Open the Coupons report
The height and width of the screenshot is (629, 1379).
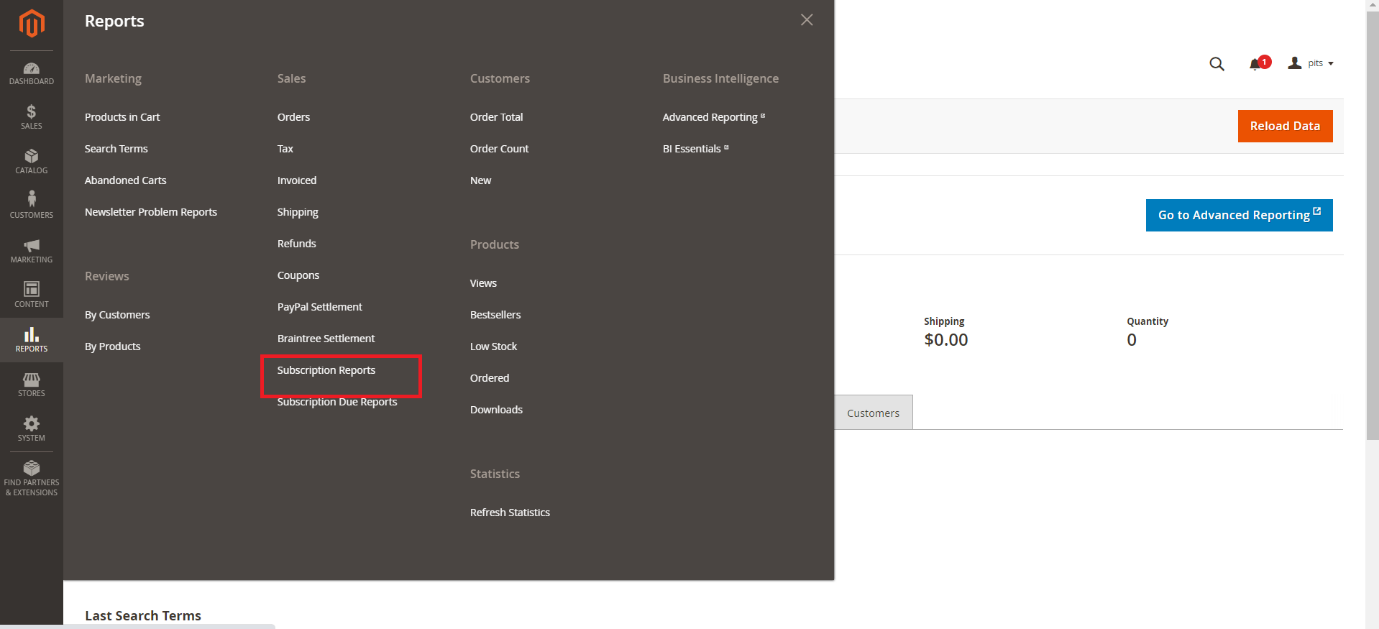point(298,276)
